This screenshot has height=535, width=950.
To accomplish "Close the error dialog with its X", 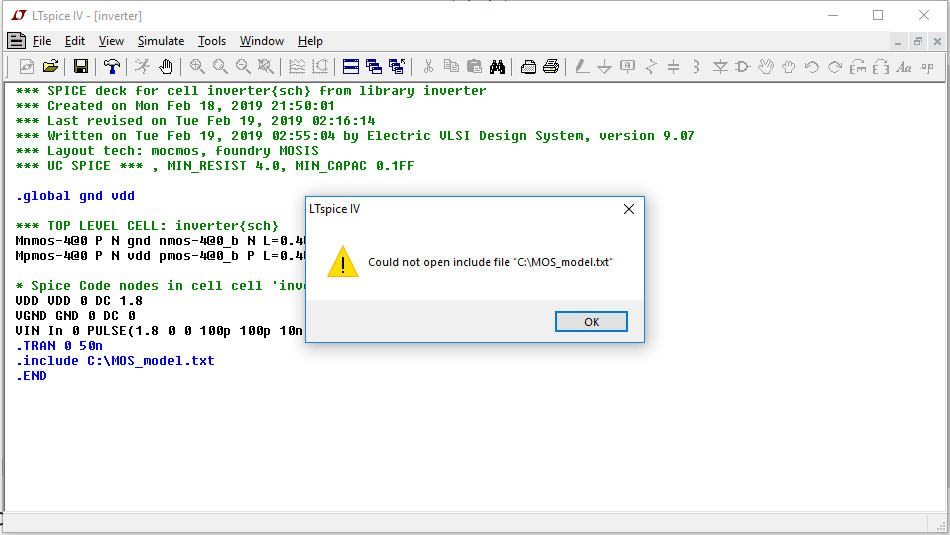I will click(629, 209).
